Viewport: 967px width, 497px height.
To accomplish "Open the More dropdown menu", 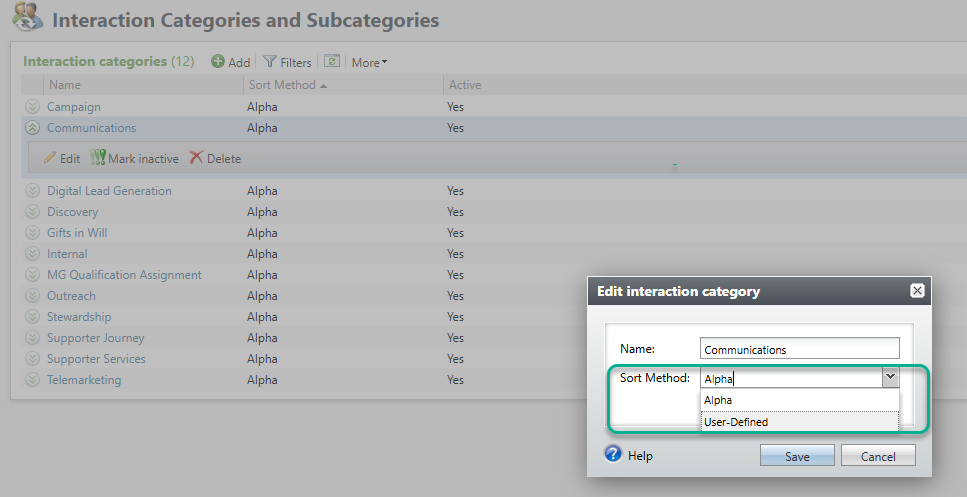I will pyautogui.click(x=369, y=62).
